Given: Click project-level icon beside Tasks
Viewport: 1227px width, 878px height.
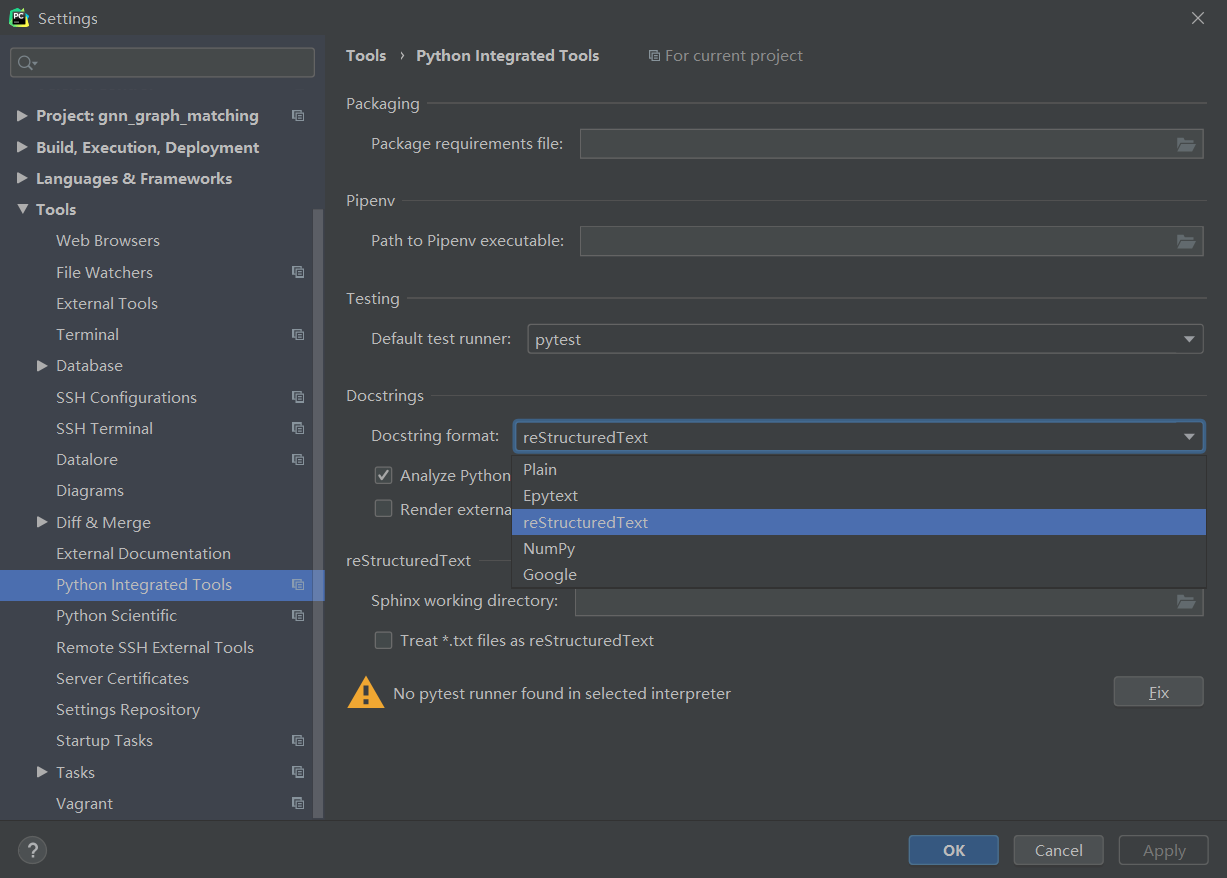Looking at the screenshot, I should [298, 772].
